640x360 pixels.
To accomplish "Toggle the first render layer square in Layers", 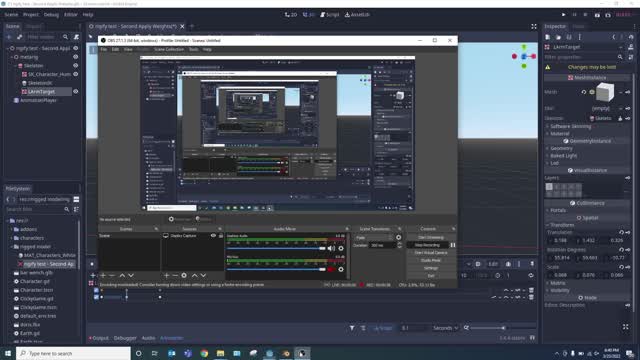I will (549, 187).
